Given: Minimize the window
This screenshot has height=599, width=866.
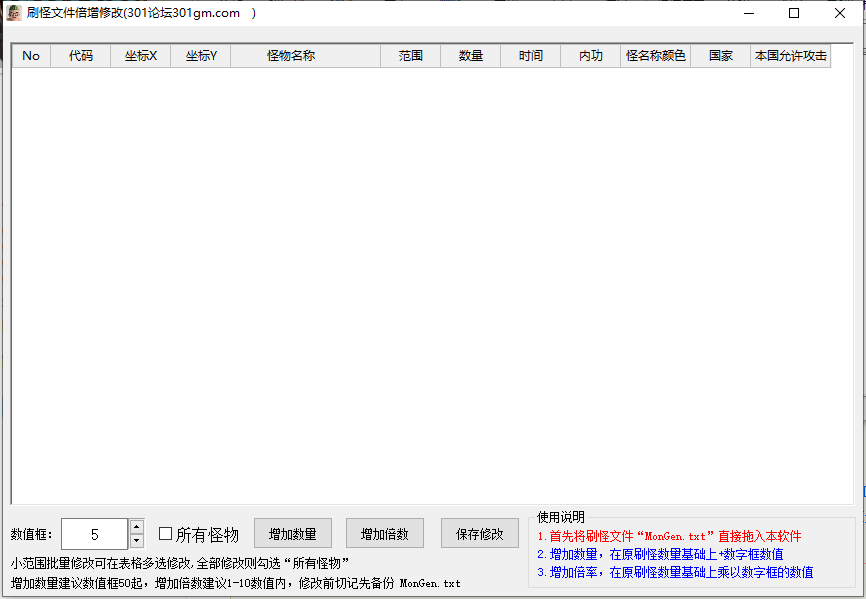Looking at the screenshot, I should click(x=749, y=13).
